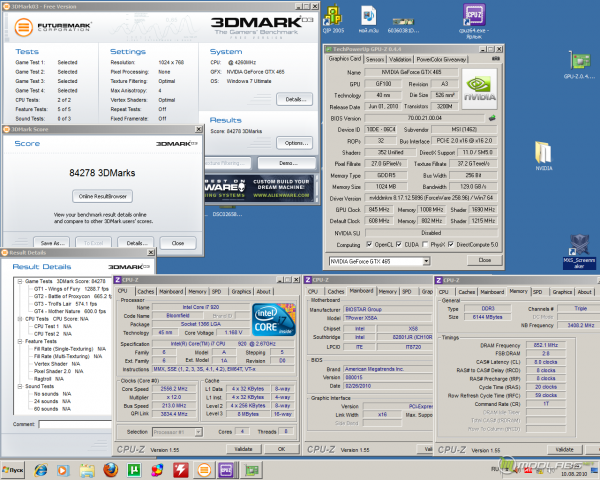
Task: Click the GPU-Z screenshot camera icon
Action: click(x=496, y=59)
